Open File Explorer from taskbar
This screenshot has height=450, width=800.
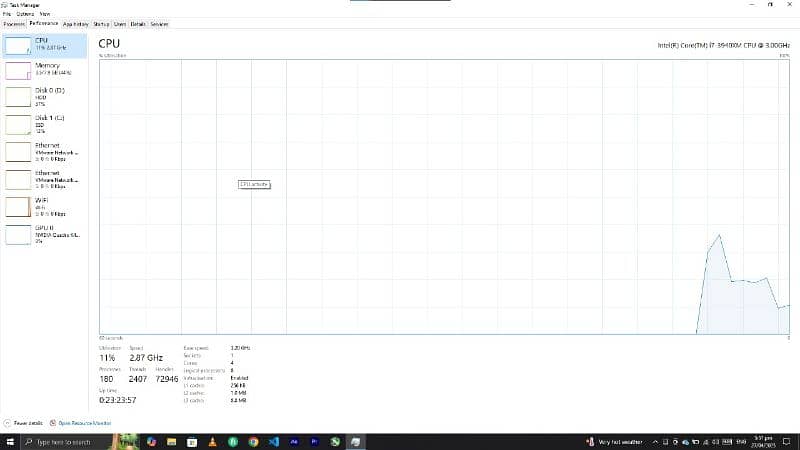pos(171,442)
